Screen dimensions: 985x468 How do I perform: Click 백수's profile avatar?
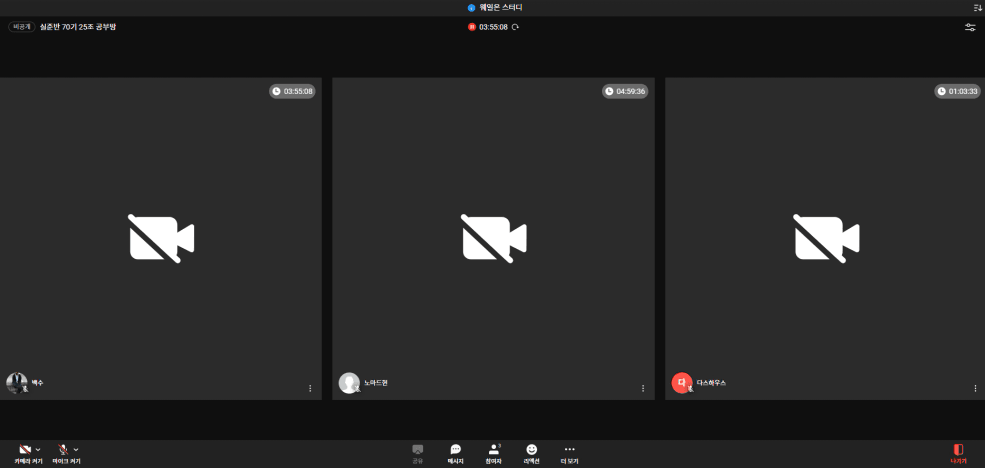point(16,383)
